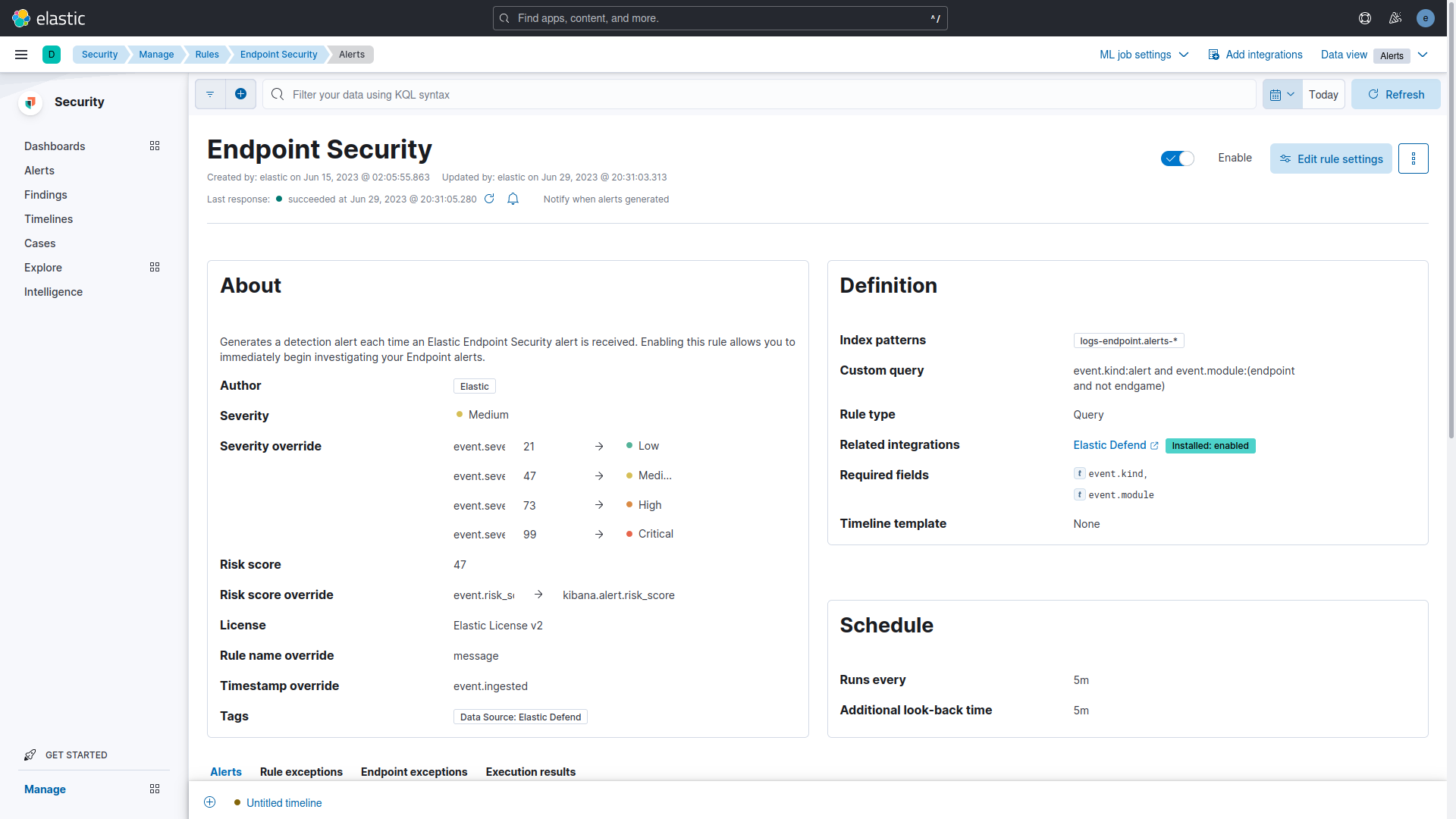Add new timeline with plus icon

click(210, 802)
